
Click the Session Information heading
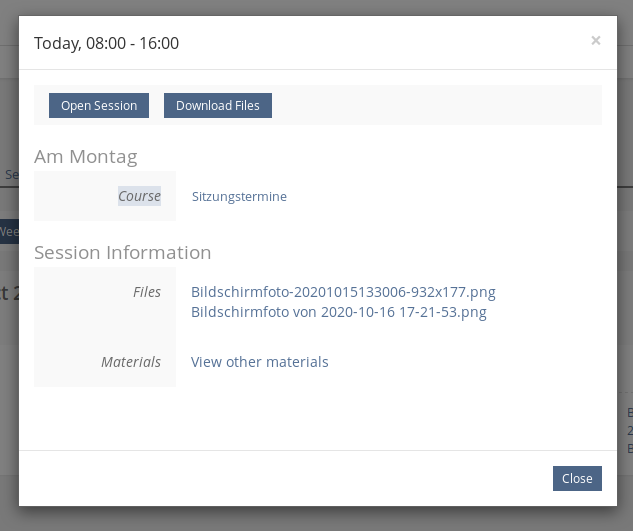click(122, 252)
